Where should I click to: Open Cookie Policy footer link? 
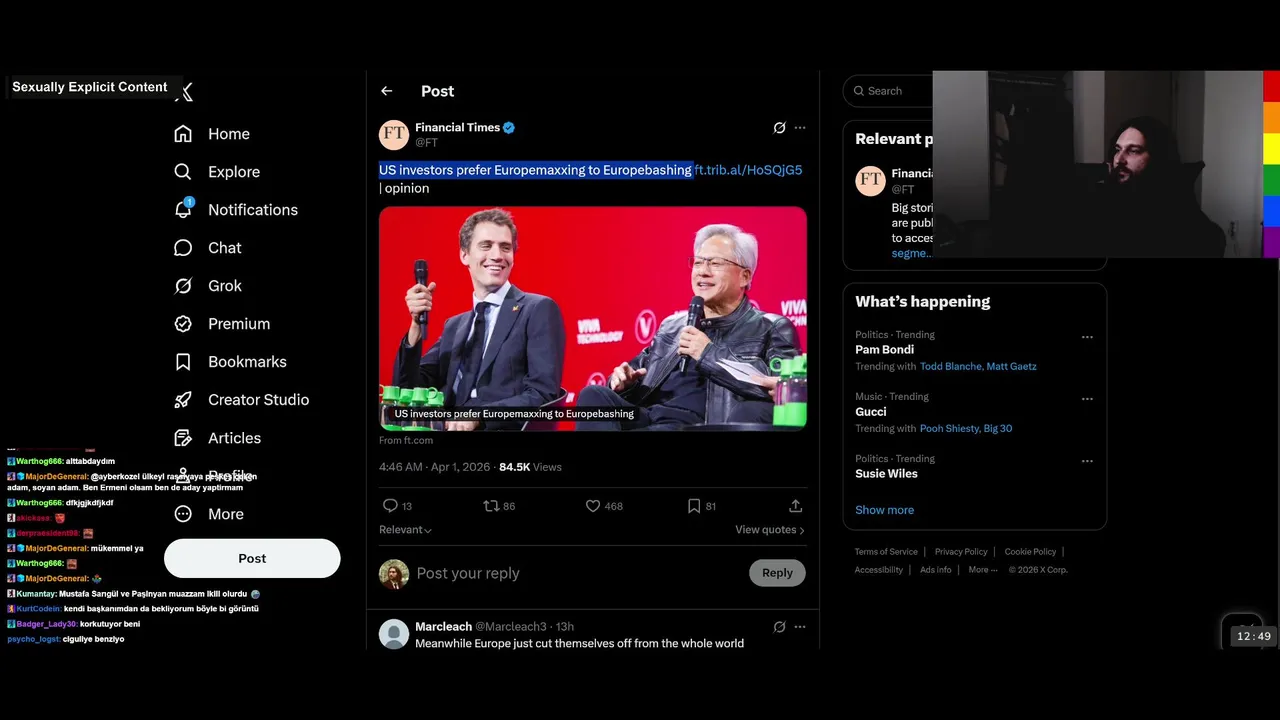[x=1030, y=552]
